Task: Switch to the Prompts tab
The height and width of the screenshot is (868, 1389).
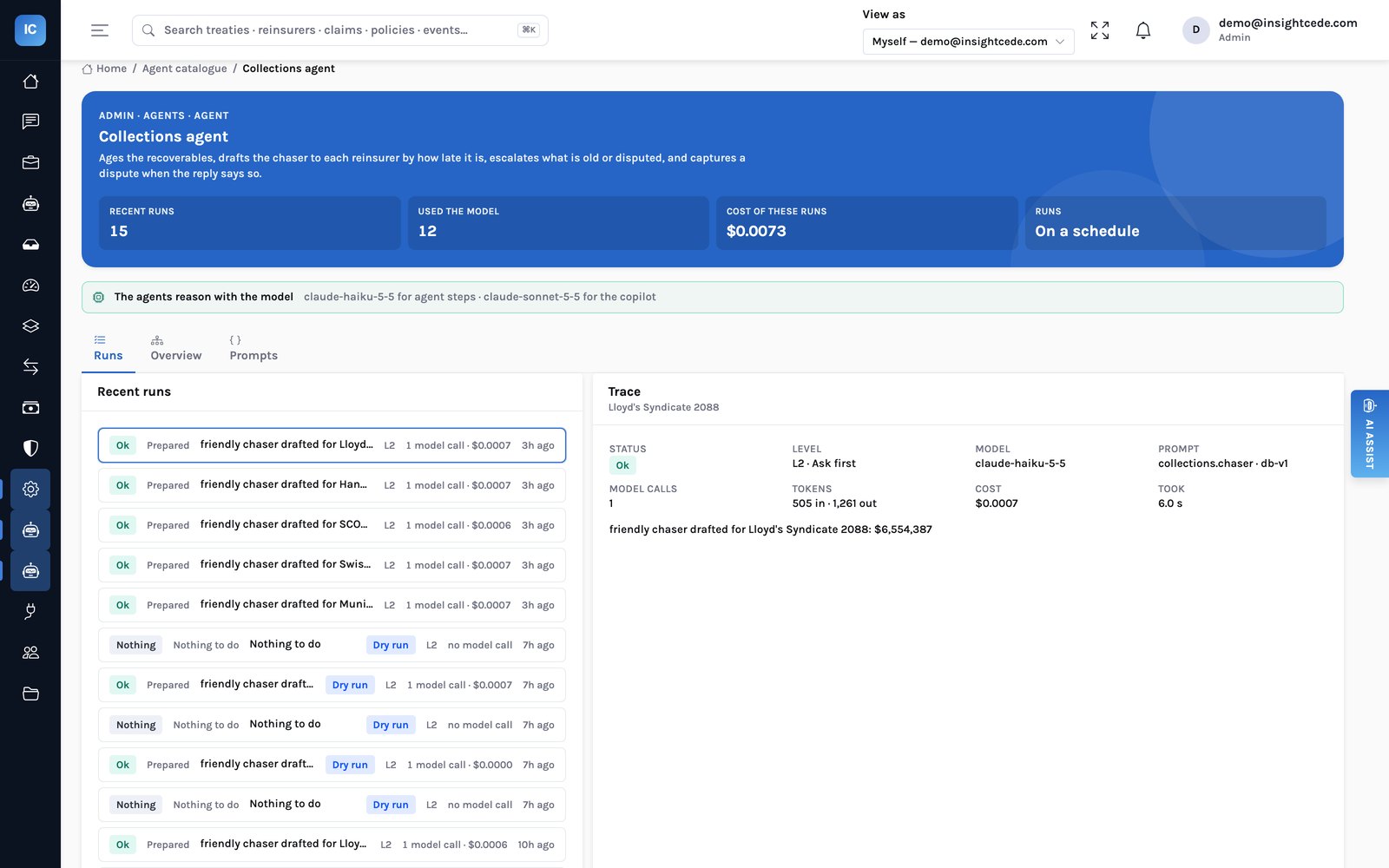Action: [253, 348]
